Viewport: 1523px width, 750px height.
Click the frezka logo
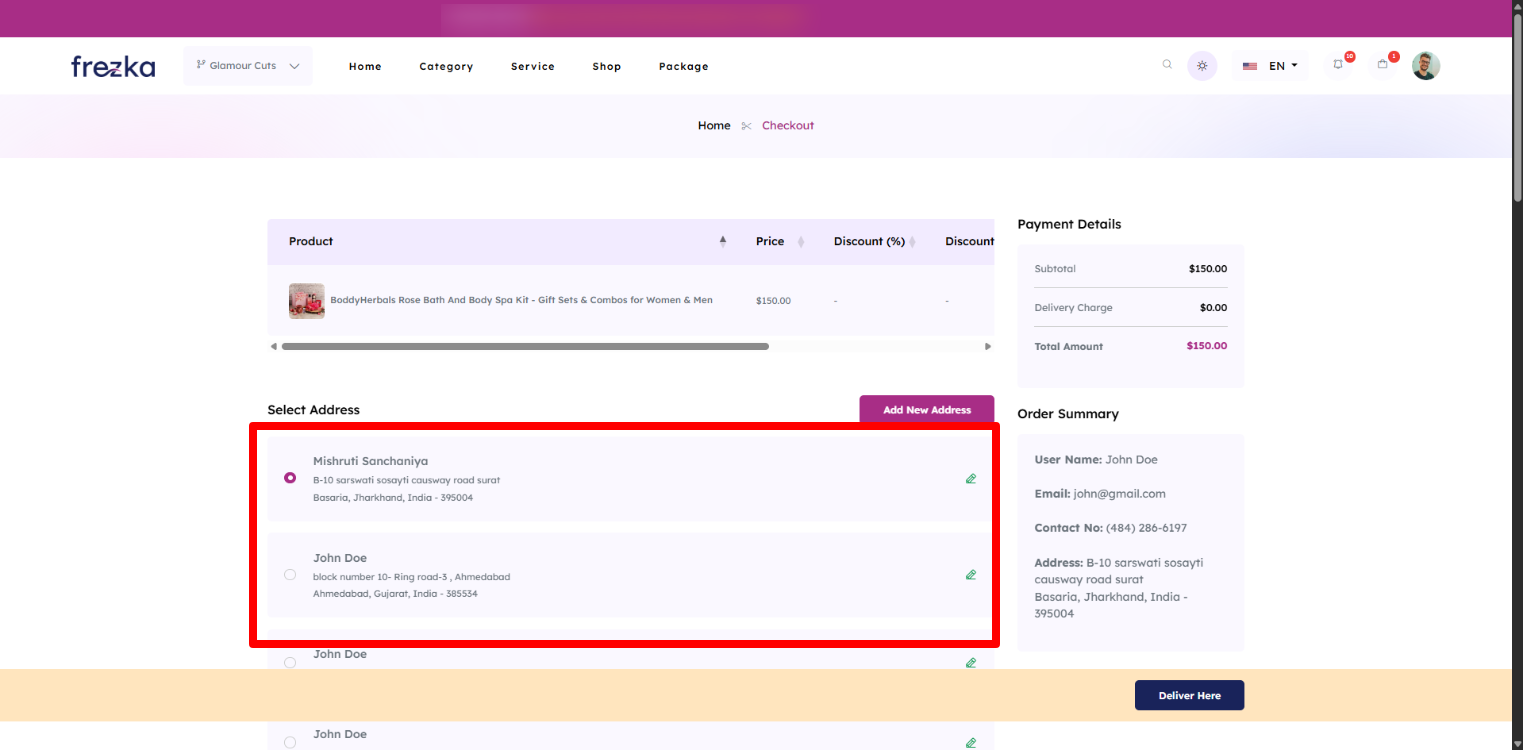113,66
